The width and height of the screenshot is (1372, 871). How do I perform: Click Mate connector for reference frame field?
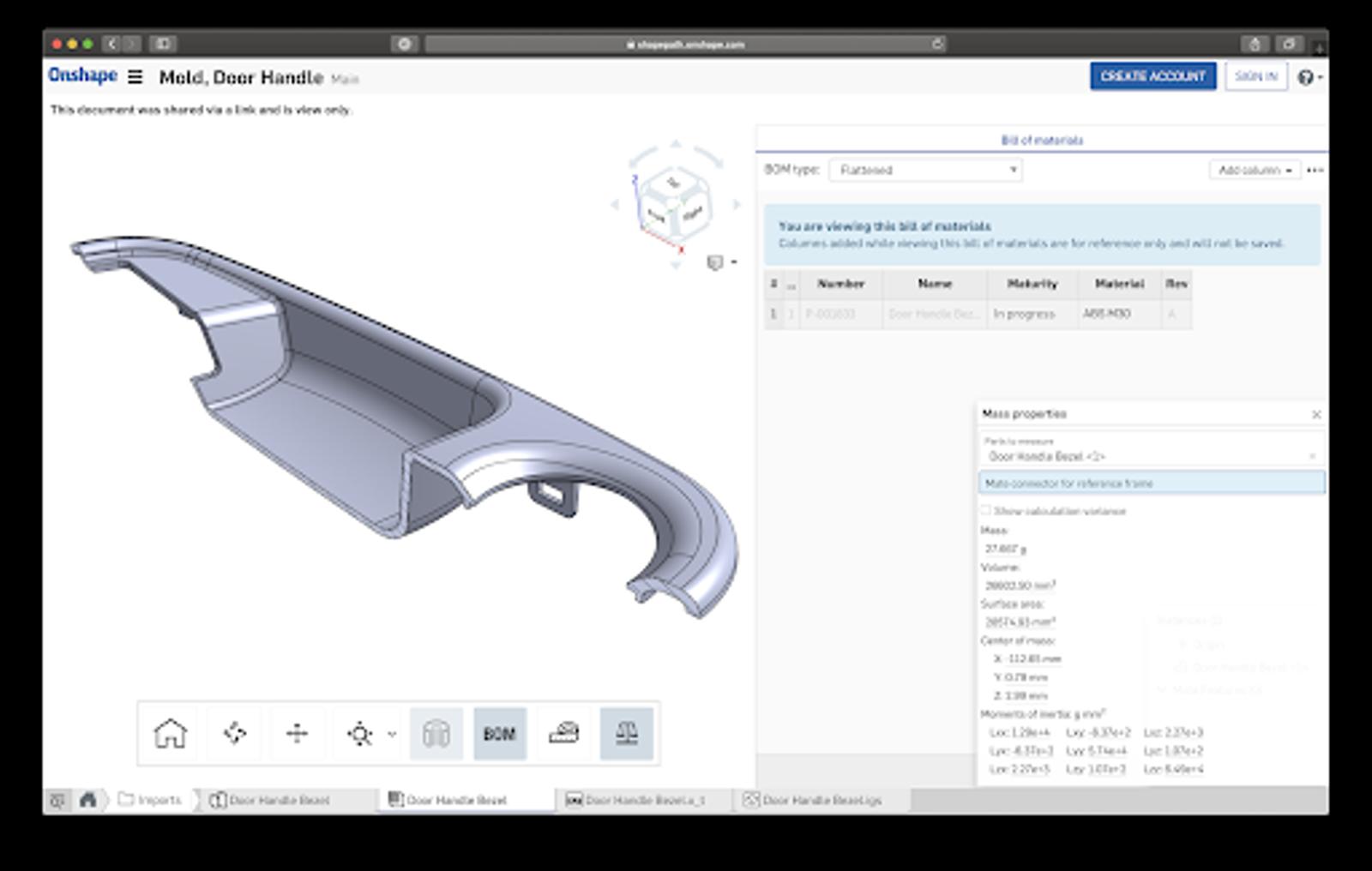coord(1151,484)
